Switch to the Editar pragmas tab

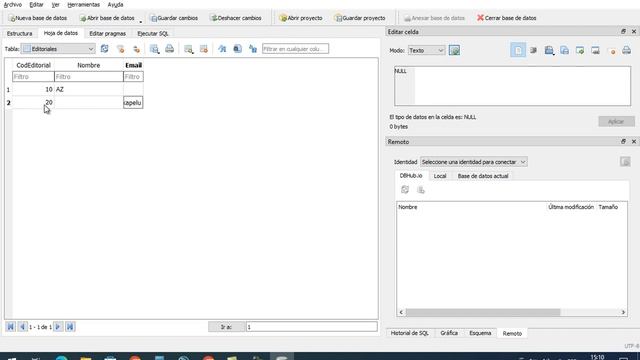tap(107, 33)
